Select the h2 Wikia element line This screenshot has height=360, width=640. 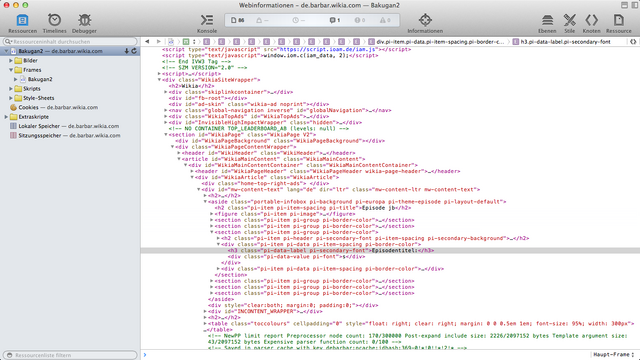[x=191, y=86]
